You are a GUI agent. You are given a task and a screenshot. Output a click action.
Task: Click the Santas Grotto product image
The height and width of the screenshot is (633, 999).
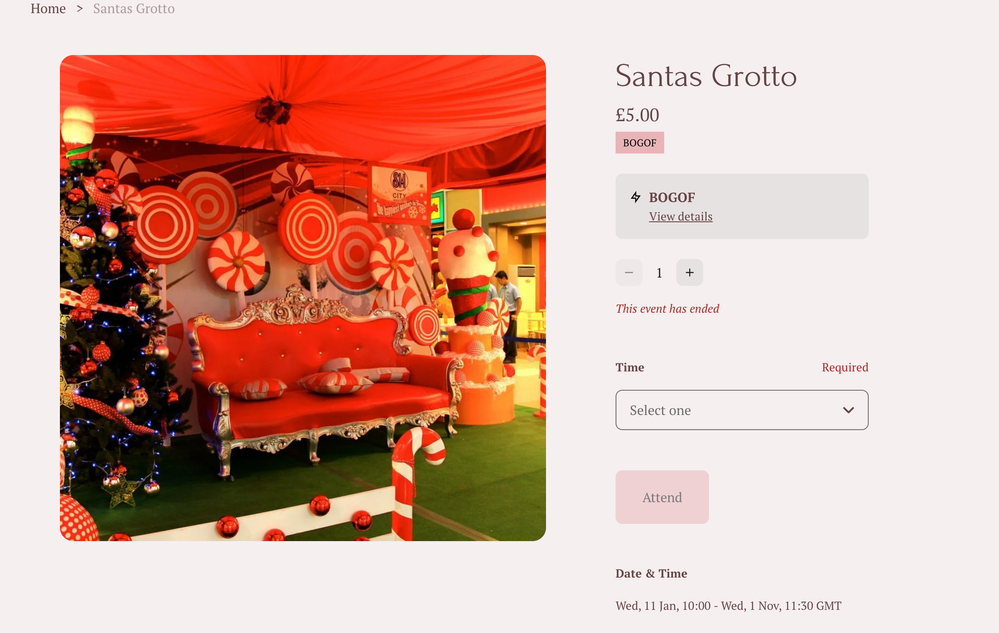tap(303, 298)
